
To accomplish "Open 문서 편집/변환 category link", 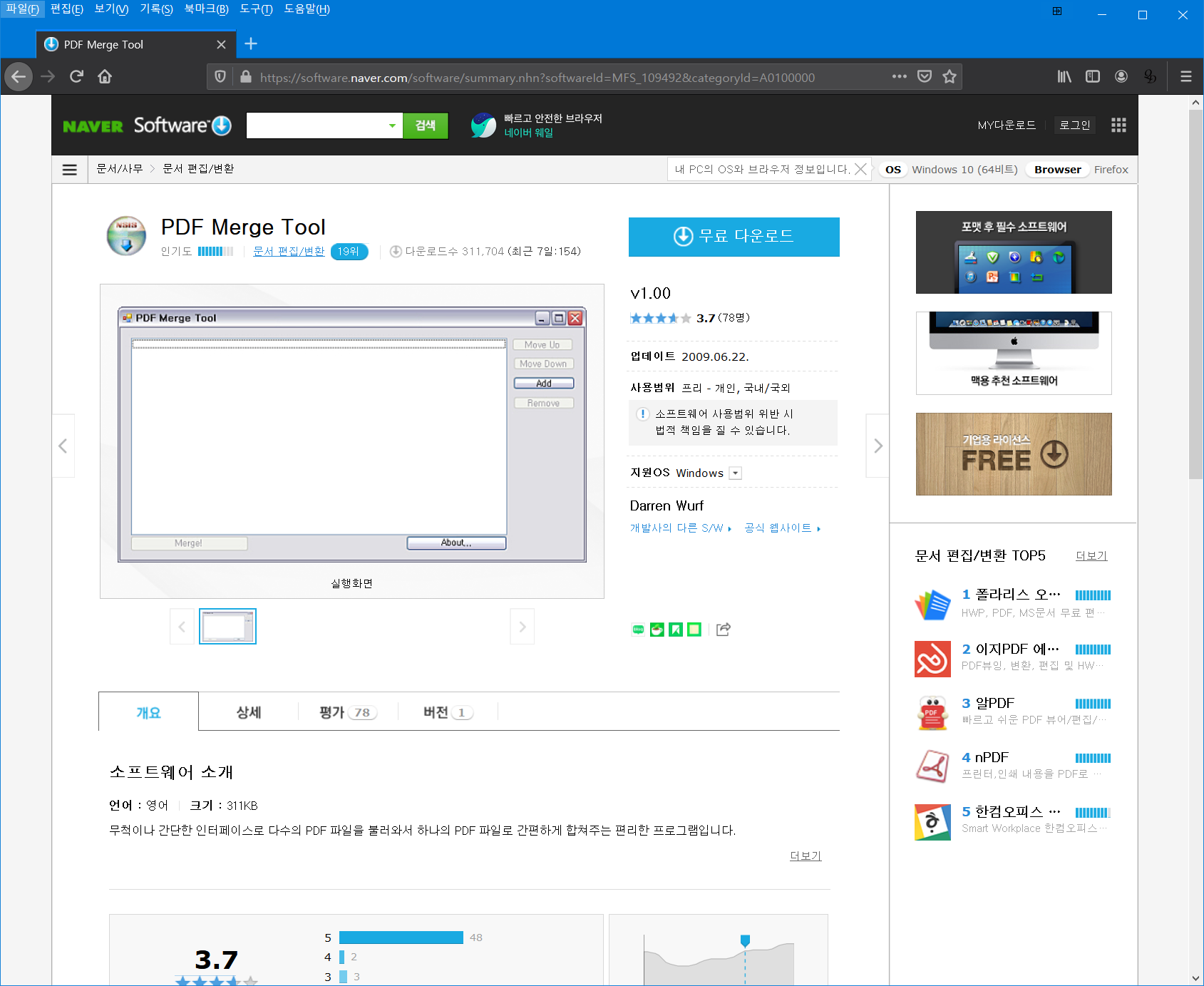I will tap(289, 251).
